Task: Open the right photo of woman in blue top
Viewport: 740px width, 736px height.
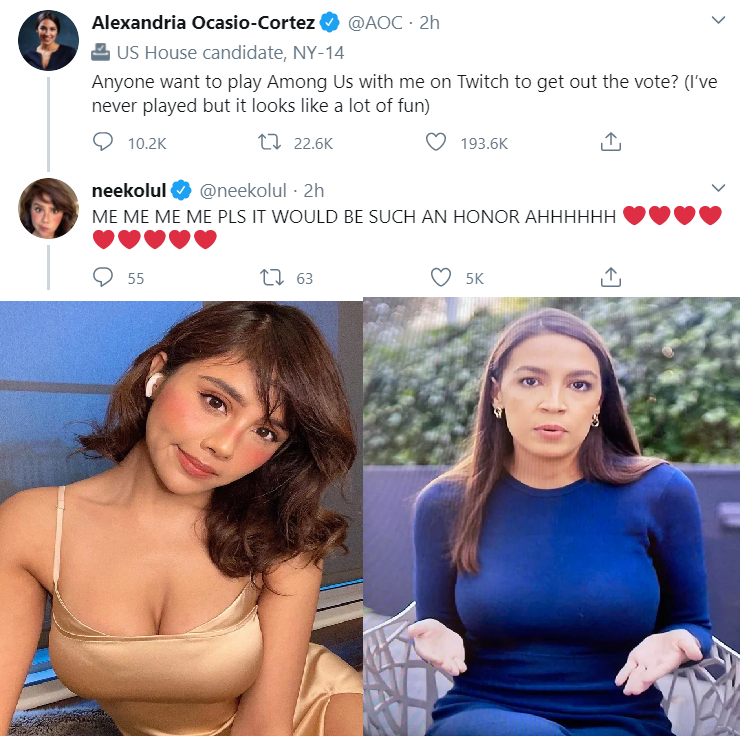Action: [551, 516]
